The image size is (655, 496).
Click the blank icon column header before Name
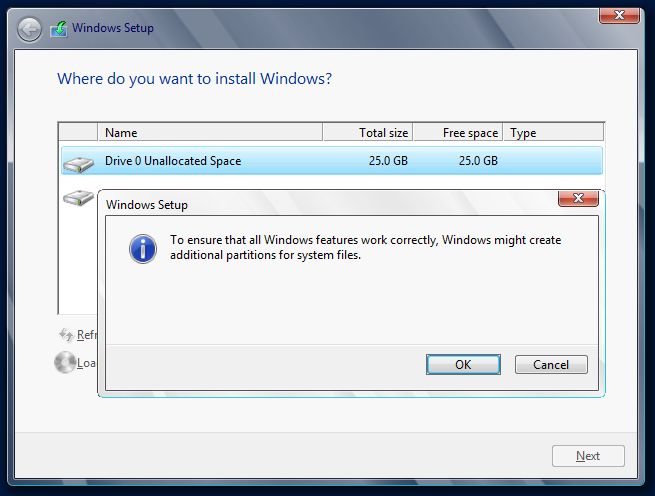pos(78,132)
